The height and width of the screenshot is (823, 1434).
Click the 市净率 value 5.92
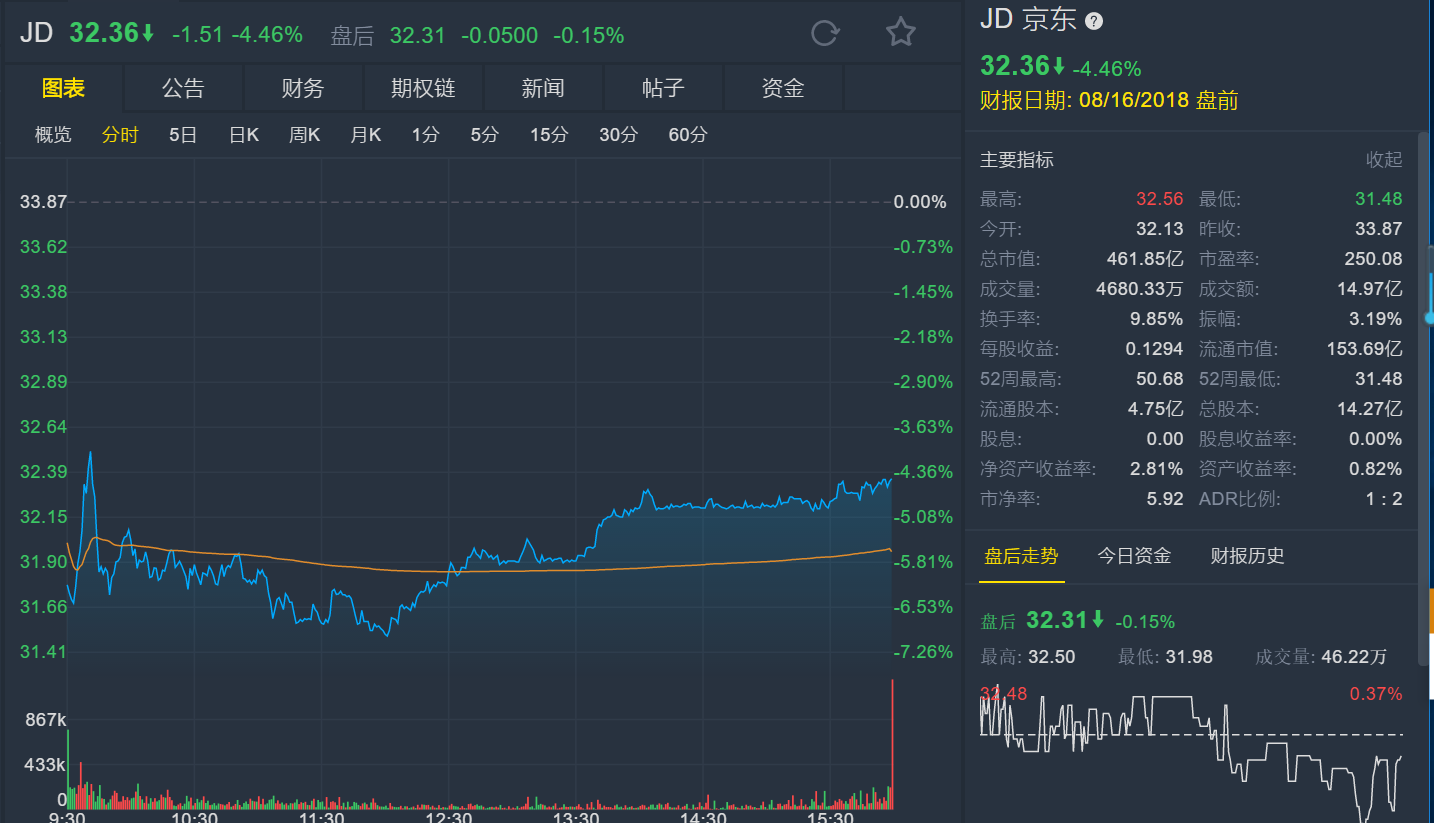[x=1165, y=499]
